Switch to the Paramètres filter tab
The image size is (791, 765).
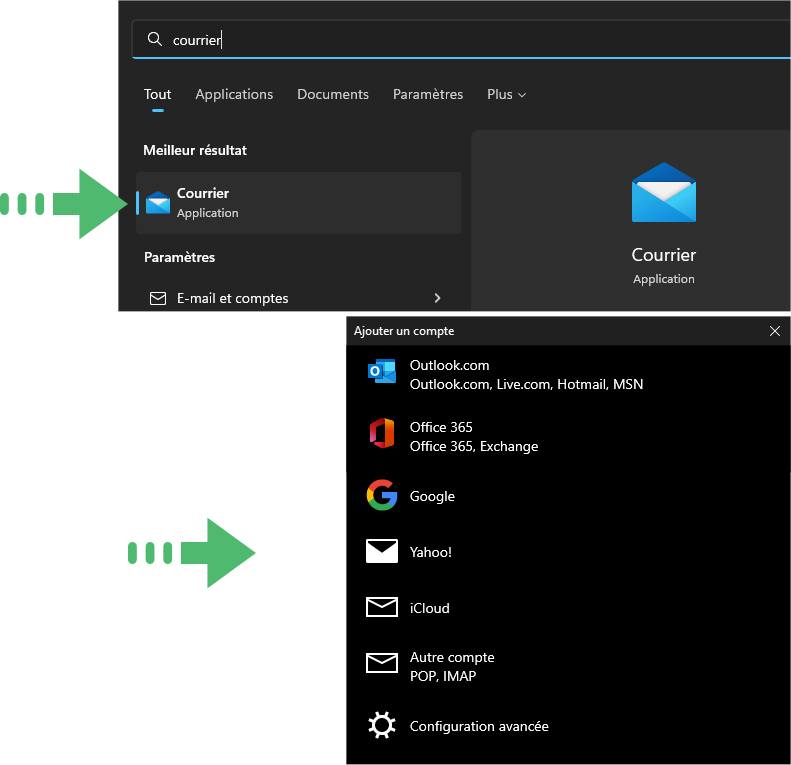tap(428, 94)
